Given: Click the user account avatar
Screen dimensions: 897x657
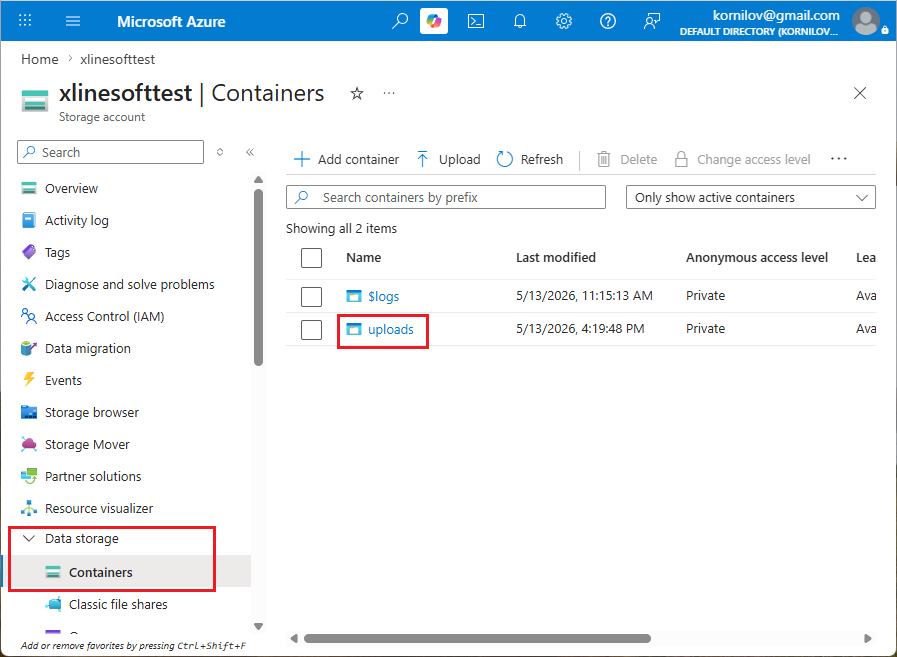Looking at the screenshot, I should pos(866,21).
